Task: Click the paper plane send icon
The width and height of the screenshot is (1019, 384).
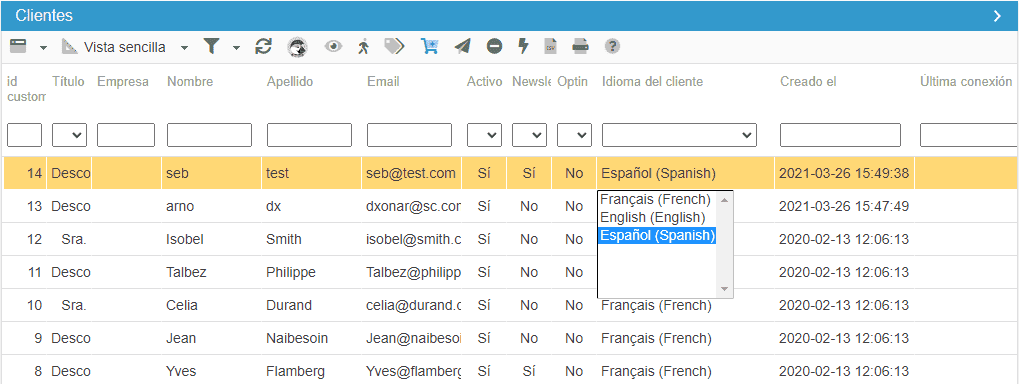Action: (x=462, y=46)
